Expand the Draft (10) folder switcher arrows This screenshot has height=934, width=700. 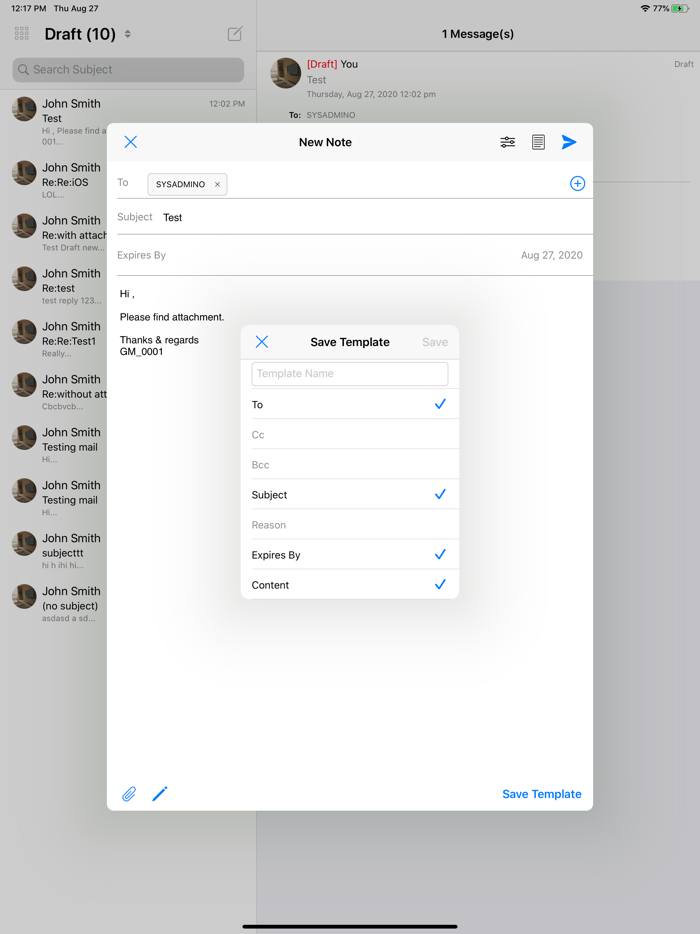click(x=127, y=34)
